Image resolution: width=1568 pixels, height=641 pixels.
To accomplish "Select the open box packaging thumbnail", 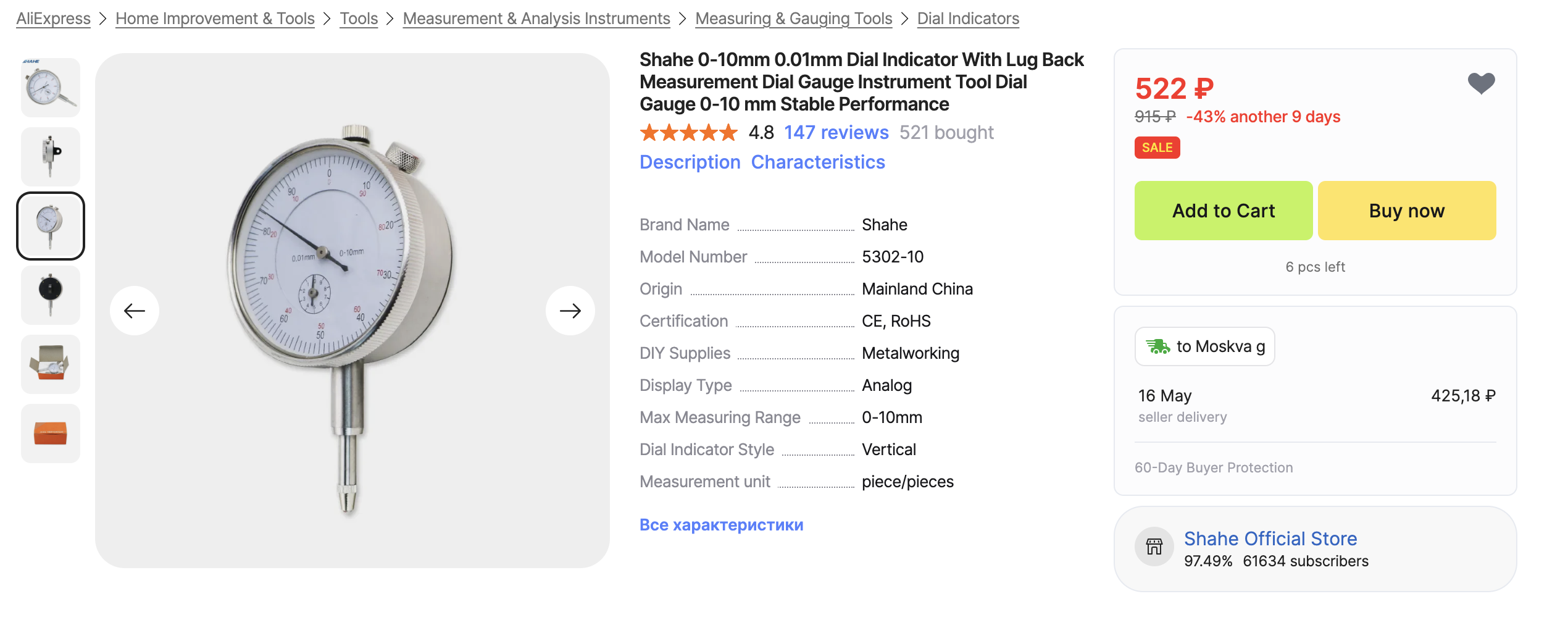I will point(51,364).
